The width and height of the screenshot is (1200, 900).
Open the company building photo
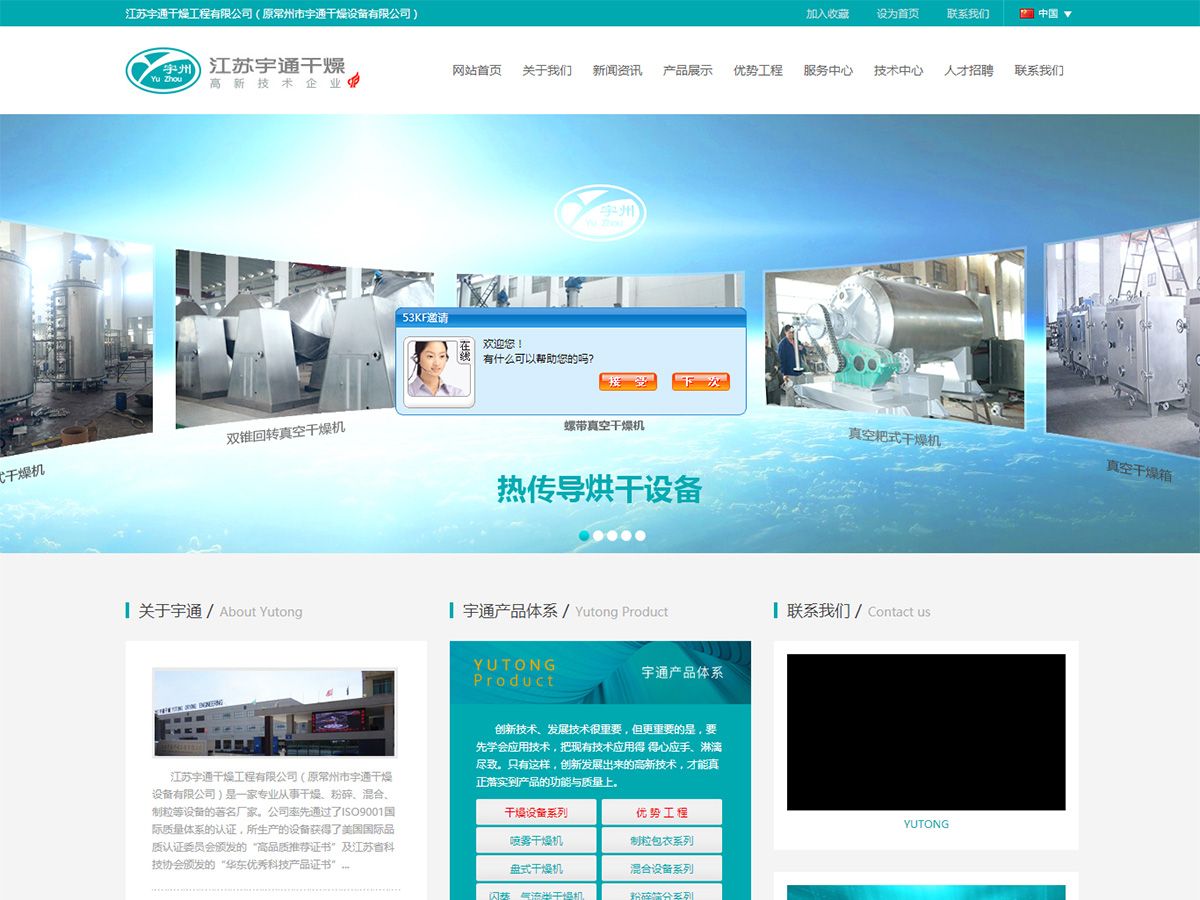pyautogui.click(x=274, y=712)
